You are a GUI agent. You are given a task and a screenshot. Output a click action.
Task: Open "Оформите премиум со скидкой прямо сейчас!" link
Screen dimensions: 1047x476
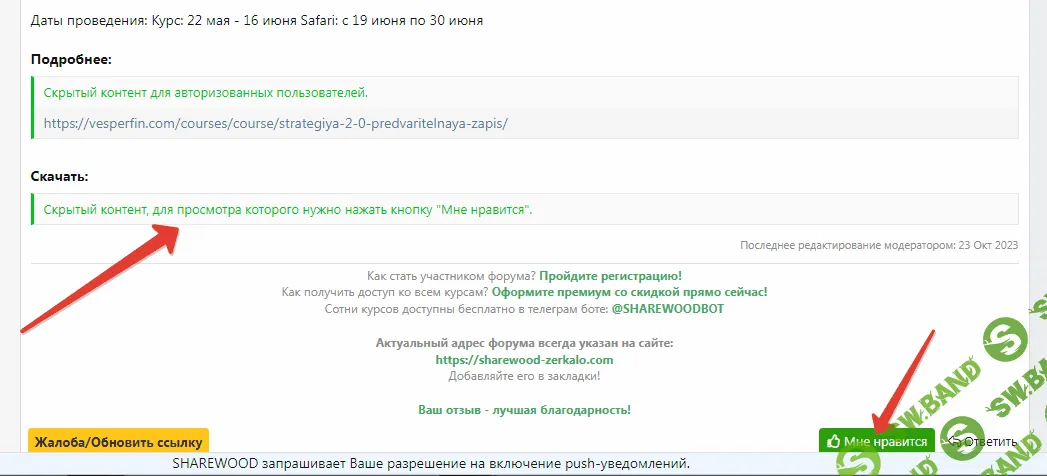630,292
